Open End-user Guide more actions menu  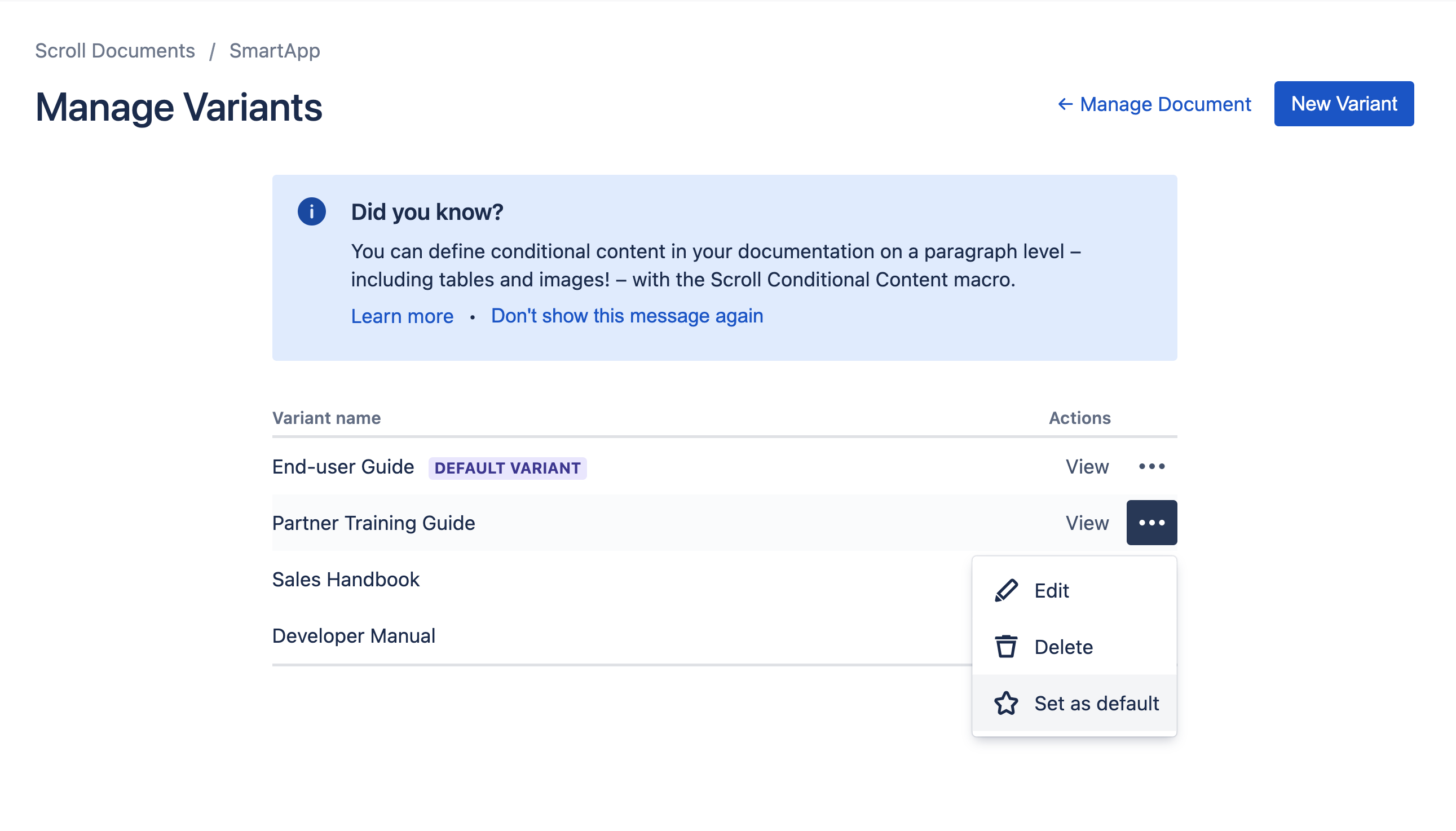point(1151,467)
